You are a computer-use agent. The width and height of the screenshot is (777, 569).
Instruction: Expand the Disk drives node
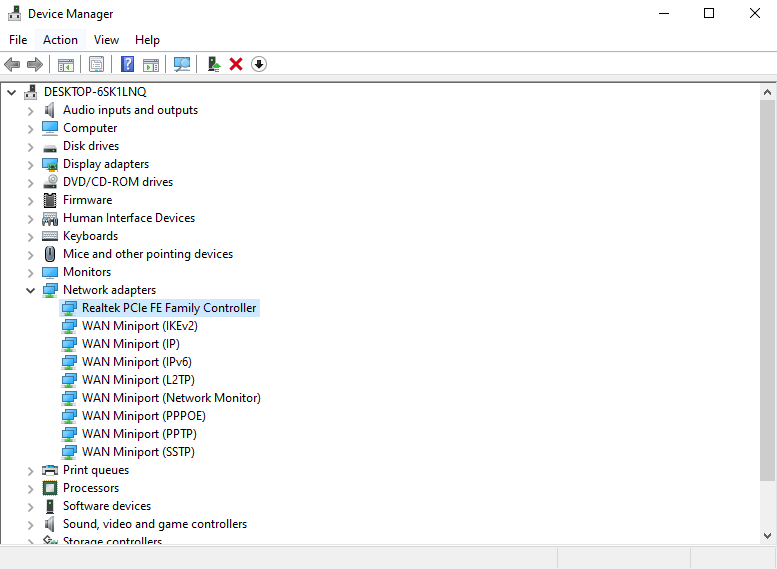click(x=30, y=146)
